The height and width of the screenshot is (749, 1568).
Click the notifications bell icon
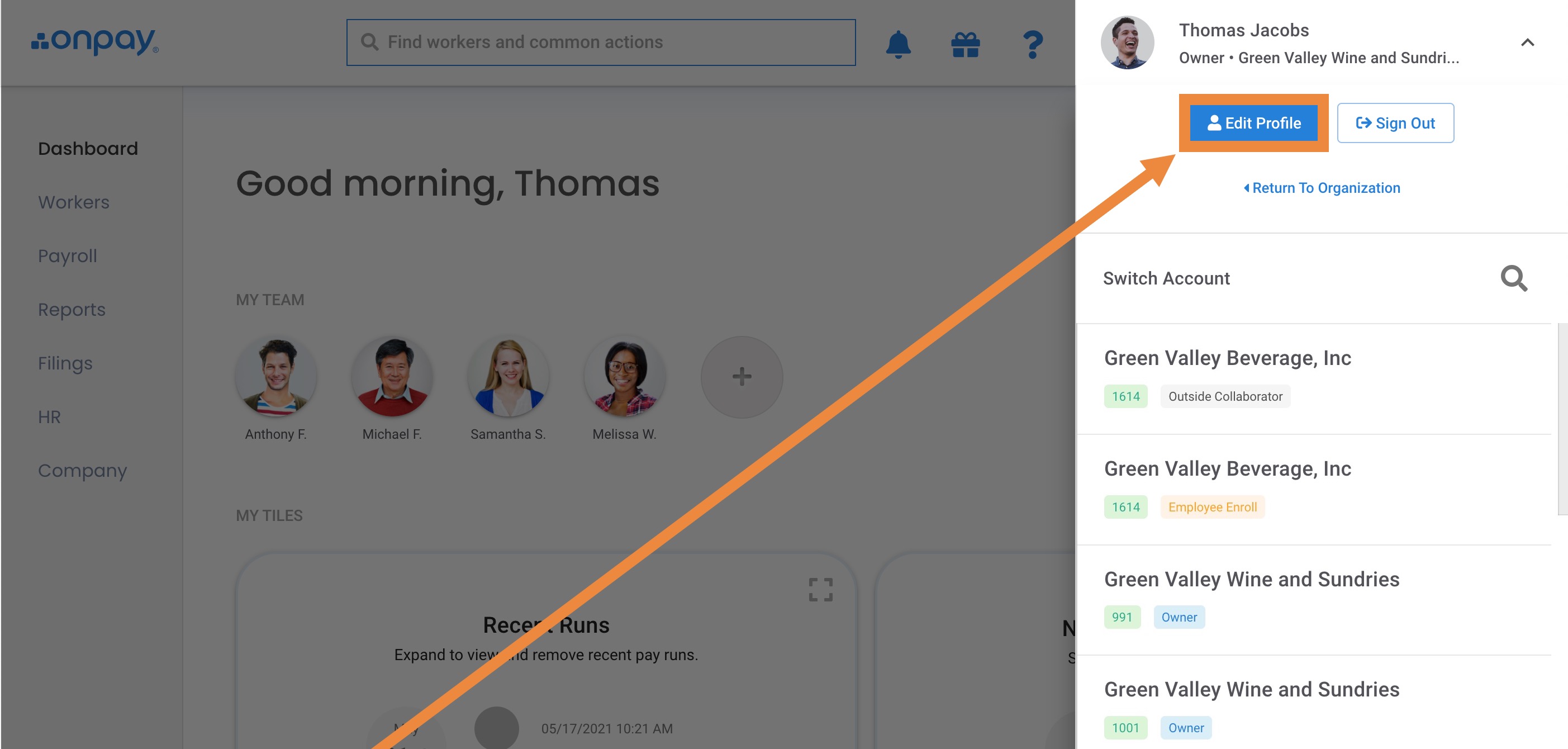click(898, 44)
